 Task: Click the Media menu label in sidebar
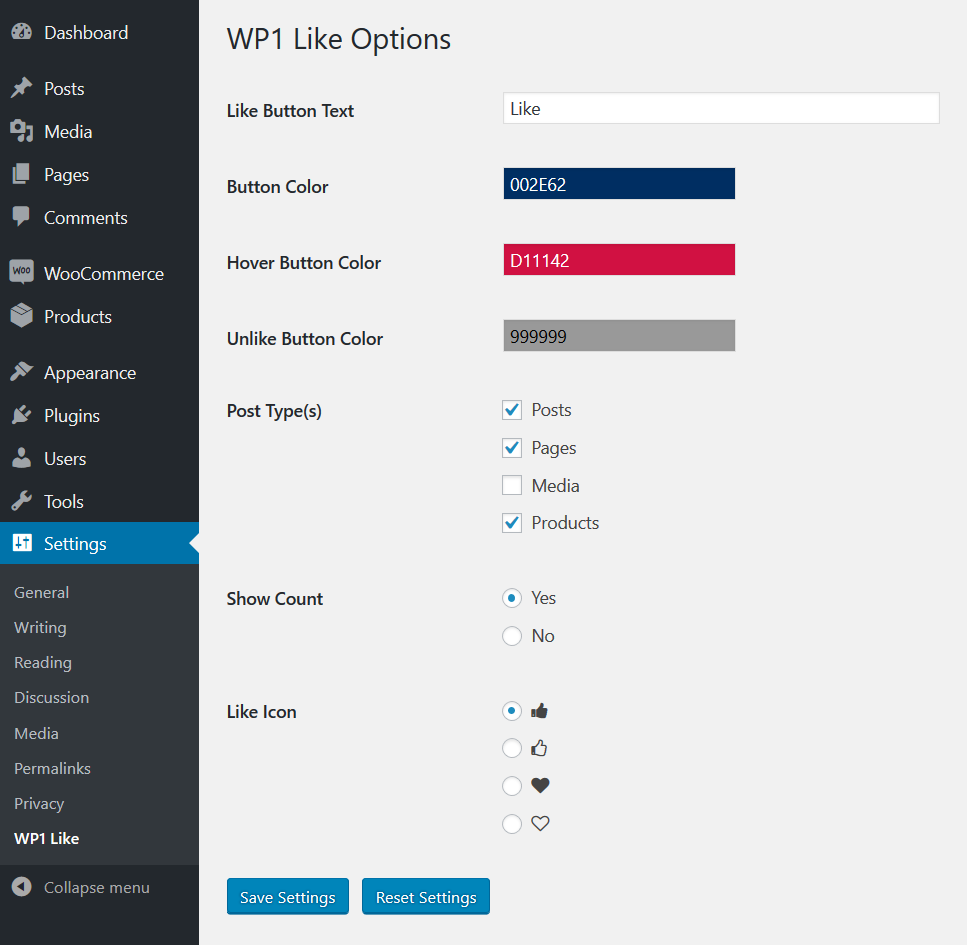(68, 132)
